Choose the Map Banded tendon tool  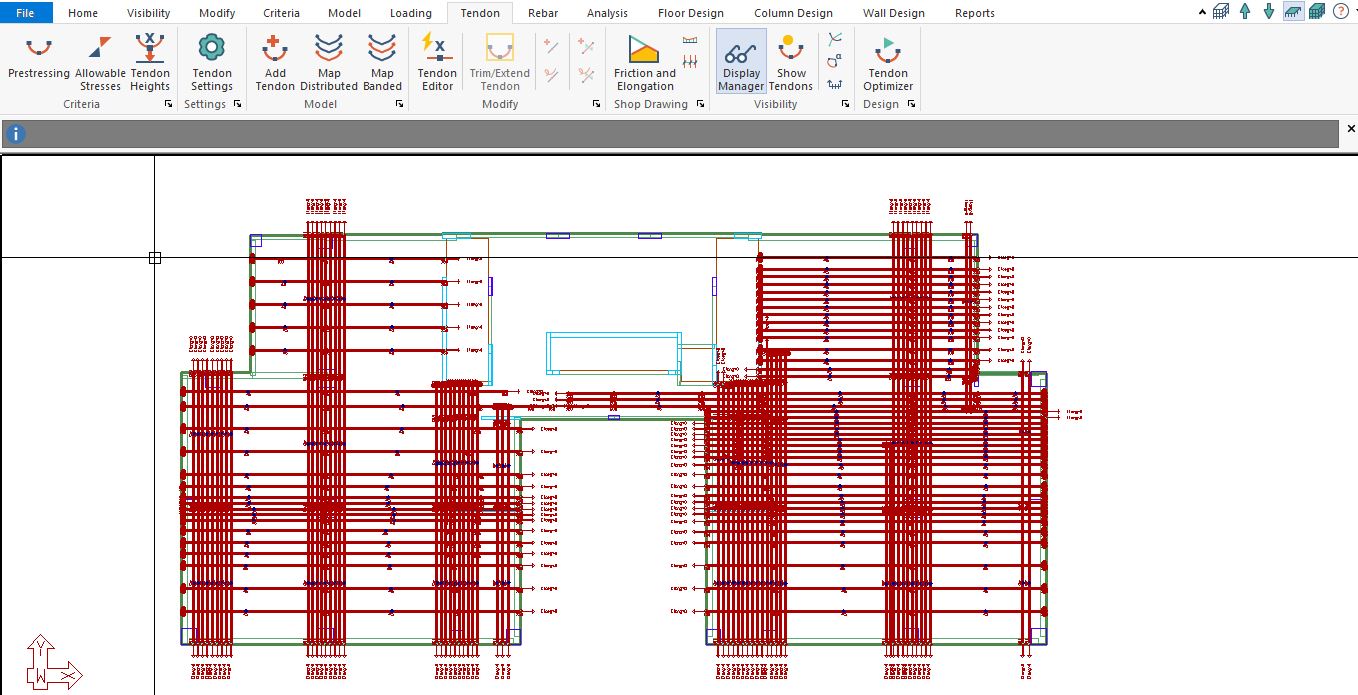[382, 60]
